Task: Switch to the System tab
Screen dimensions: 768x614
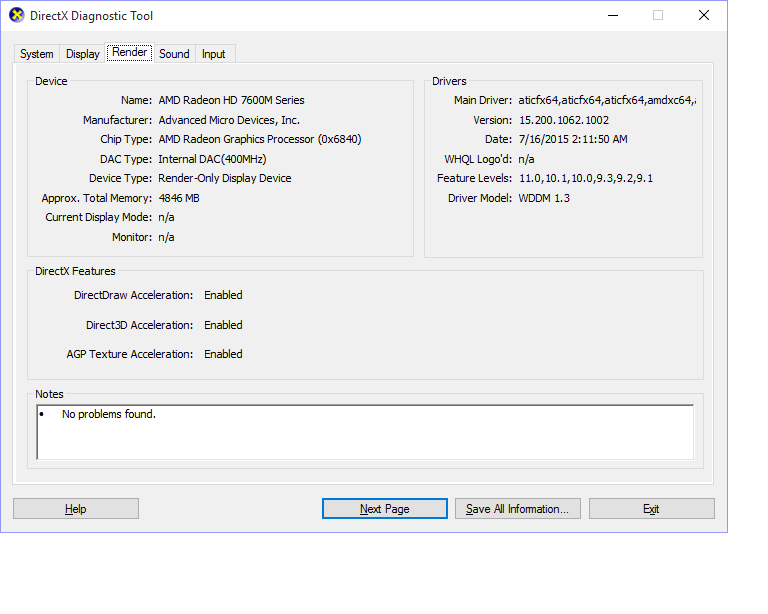Action: click(x=37, y=54)
